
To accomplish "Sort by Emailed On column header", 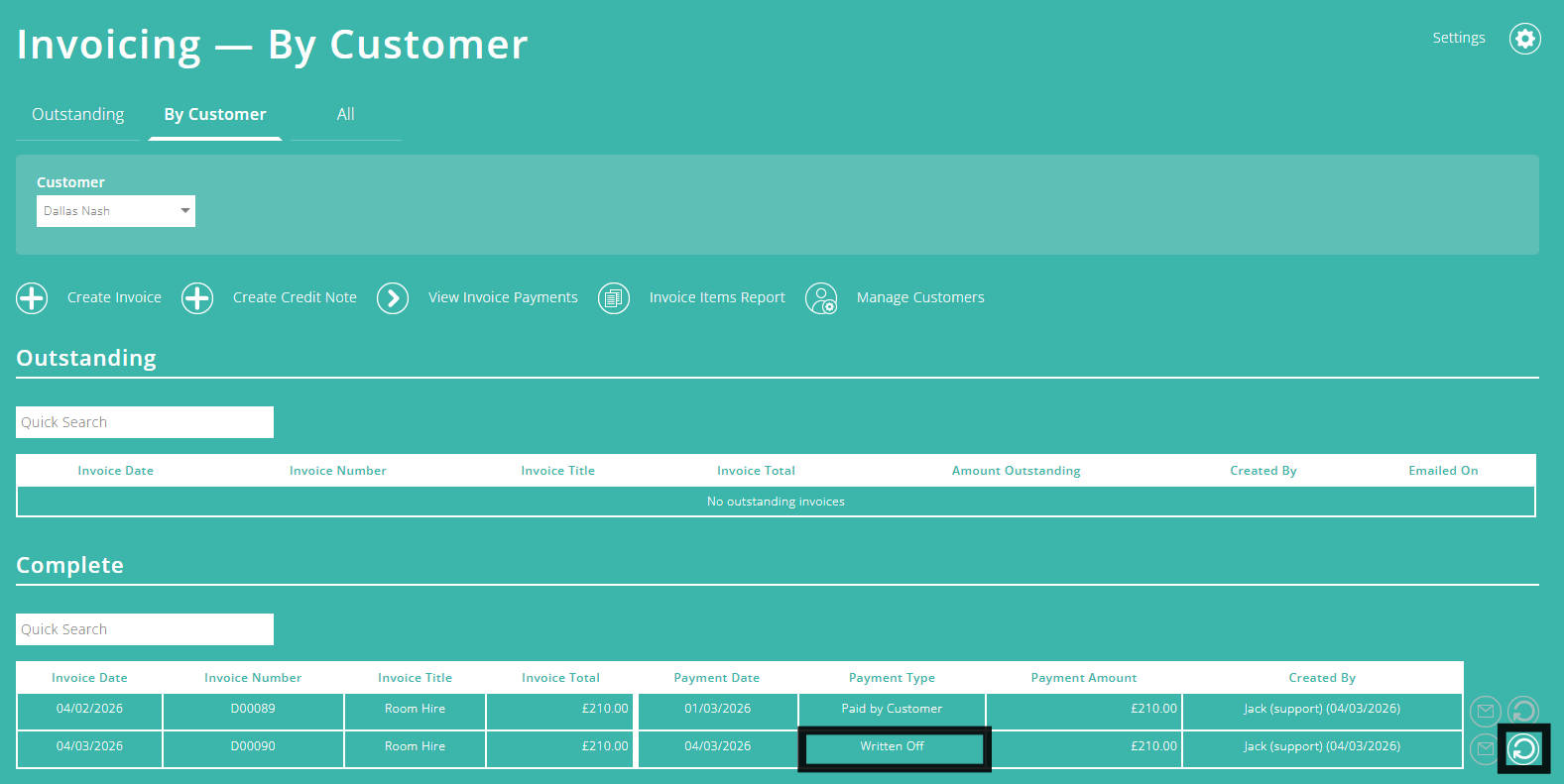I will (1443, 471).
